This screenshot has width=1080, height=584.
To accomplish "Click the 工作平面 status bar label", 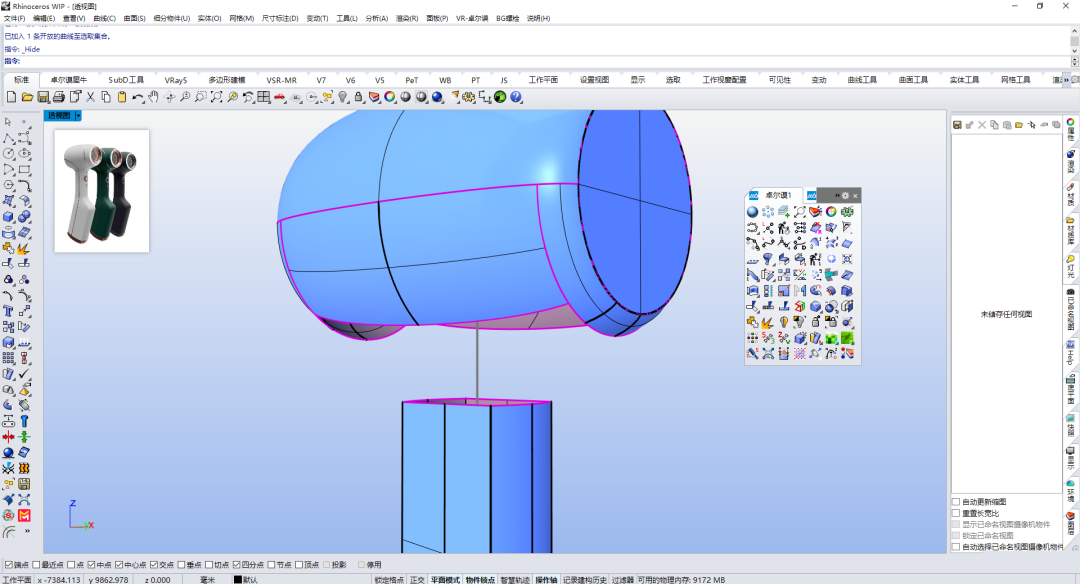I will pos(17,580).
